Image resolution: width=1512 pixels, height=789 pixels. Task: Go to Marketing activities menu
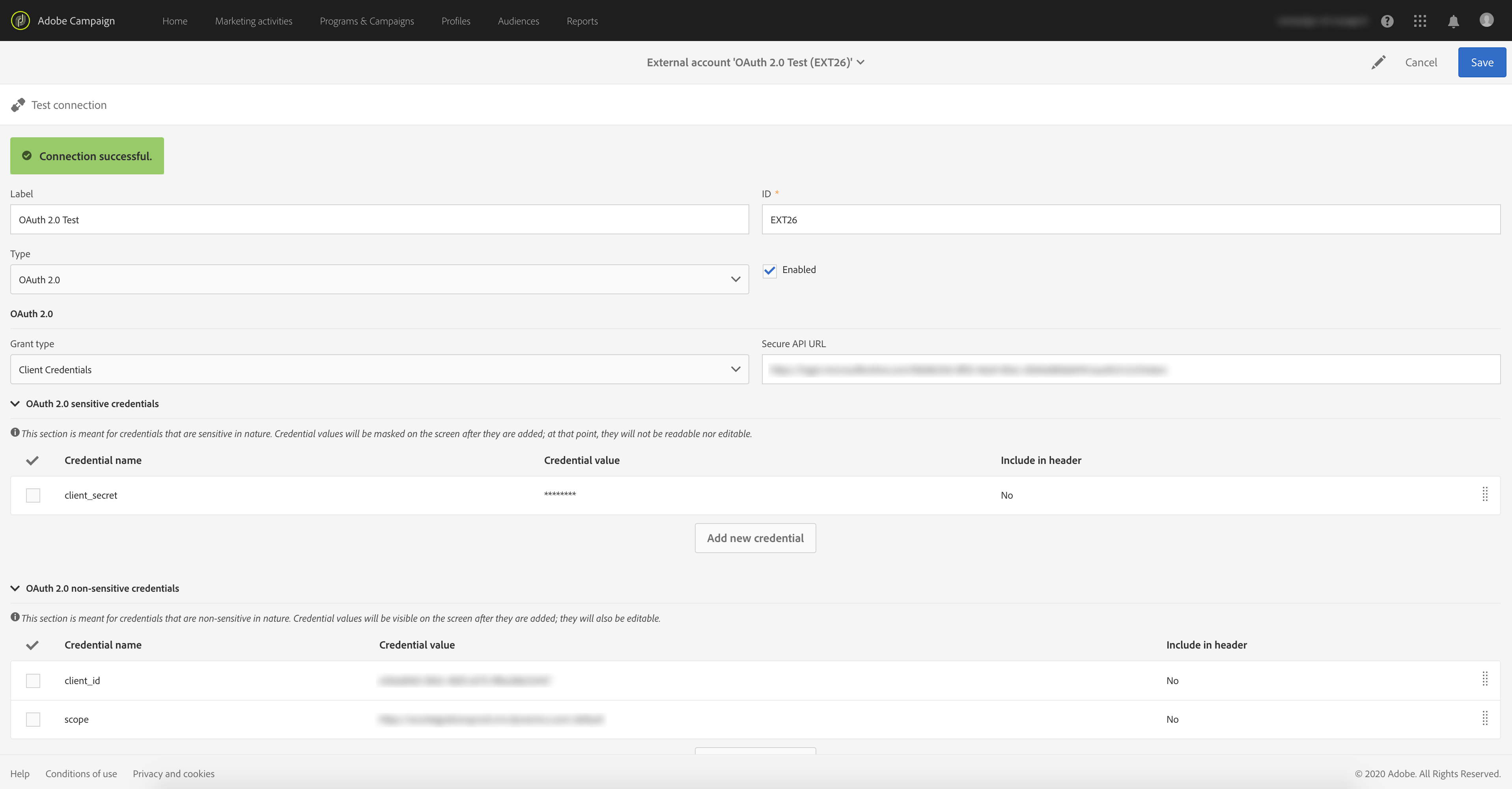pyautogui.click(x=254, y=21)
